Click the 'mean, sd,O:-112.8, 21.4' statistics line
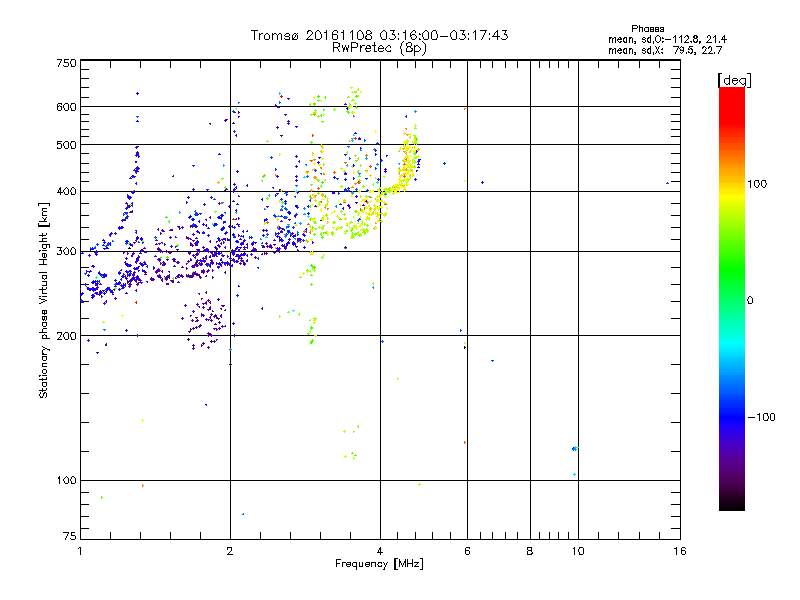This screenshot has width=800, height=600. click(667, 39)
